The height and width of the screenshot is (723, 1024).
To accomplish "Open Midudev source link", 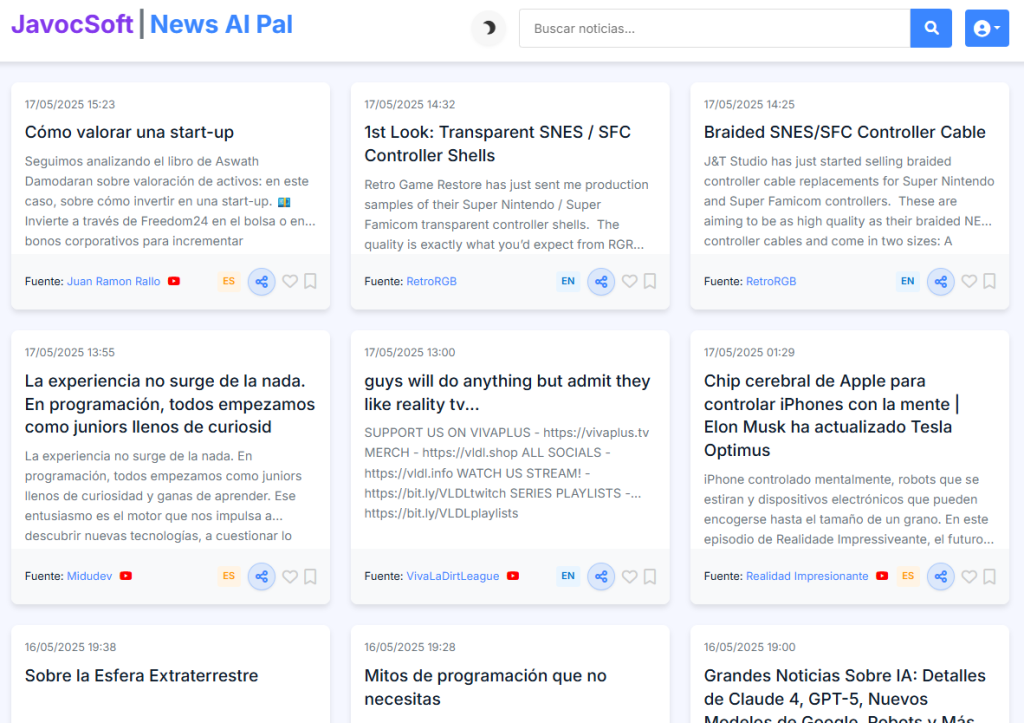I will (89, 576).
